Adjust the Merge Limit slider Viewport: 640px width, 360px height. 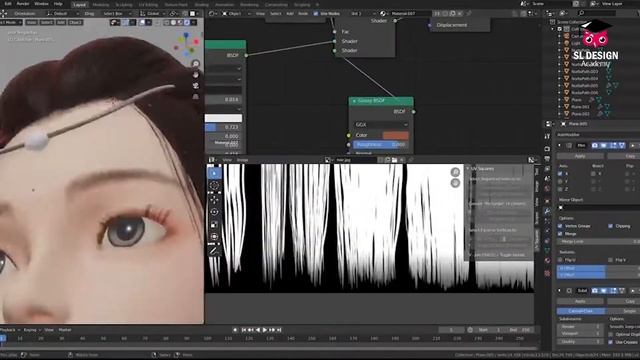pos(598,242)
